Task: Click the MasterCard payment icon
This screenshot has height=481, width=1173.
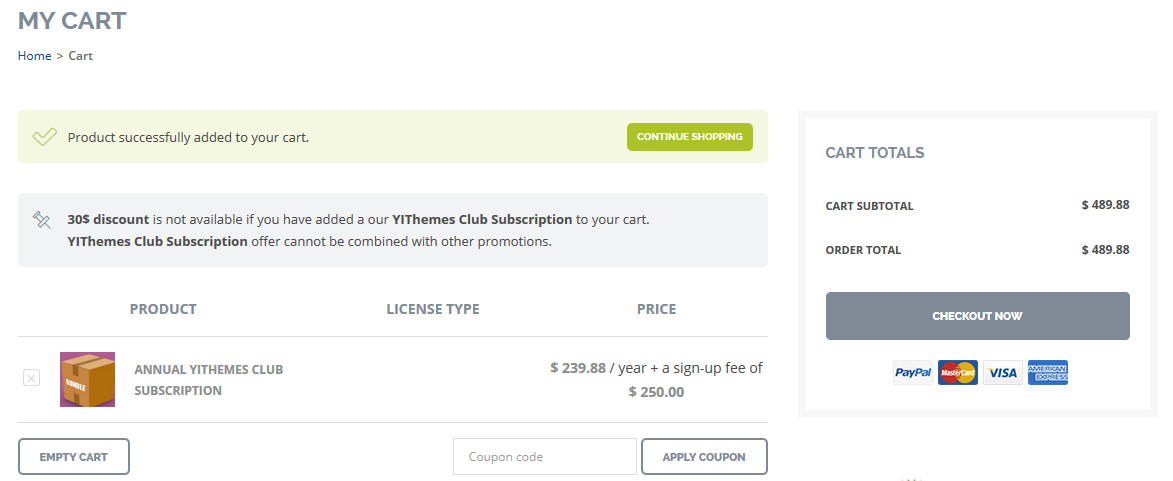Action: pyautogui.click(x=958, y=373)
